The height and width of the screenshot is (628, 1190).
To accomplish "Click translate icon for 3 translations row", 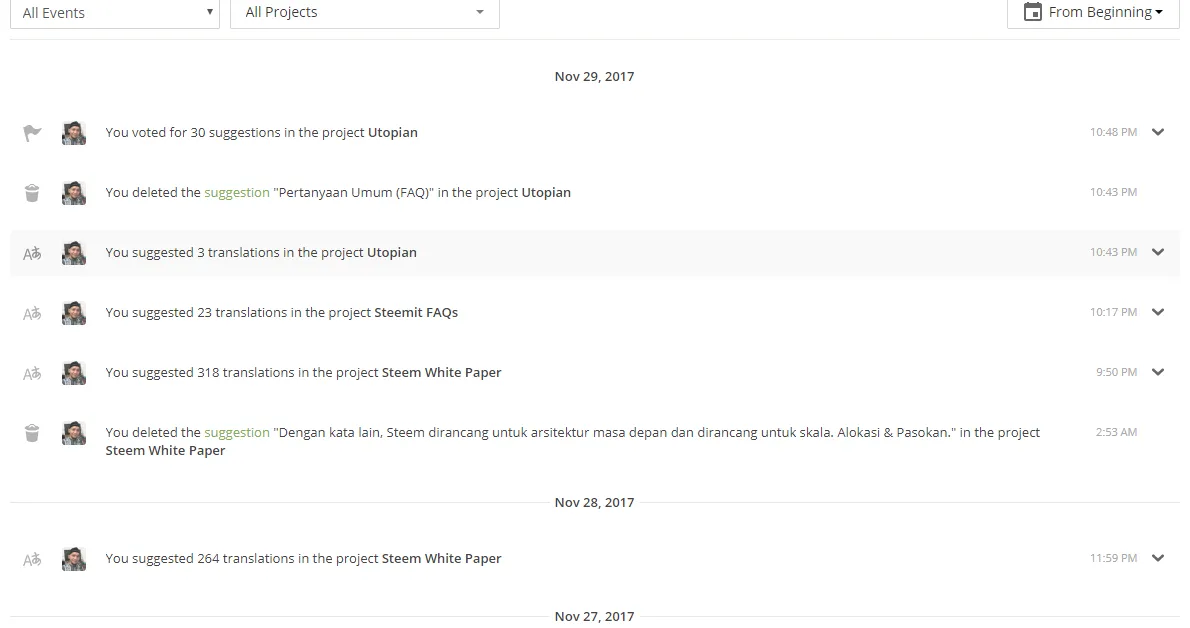I will (x=32, y=254).
